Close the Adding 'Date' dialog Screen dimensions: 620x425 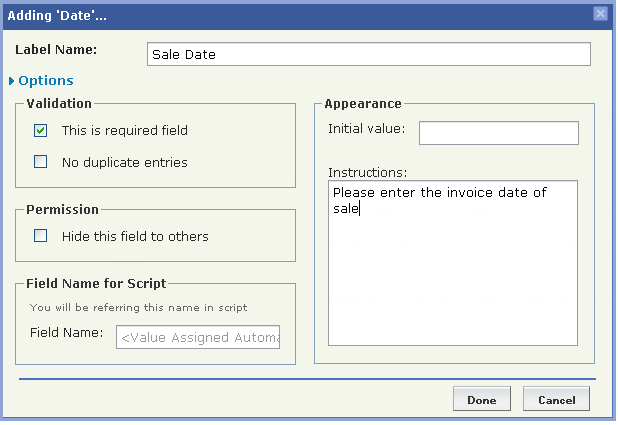coord(600,13)
